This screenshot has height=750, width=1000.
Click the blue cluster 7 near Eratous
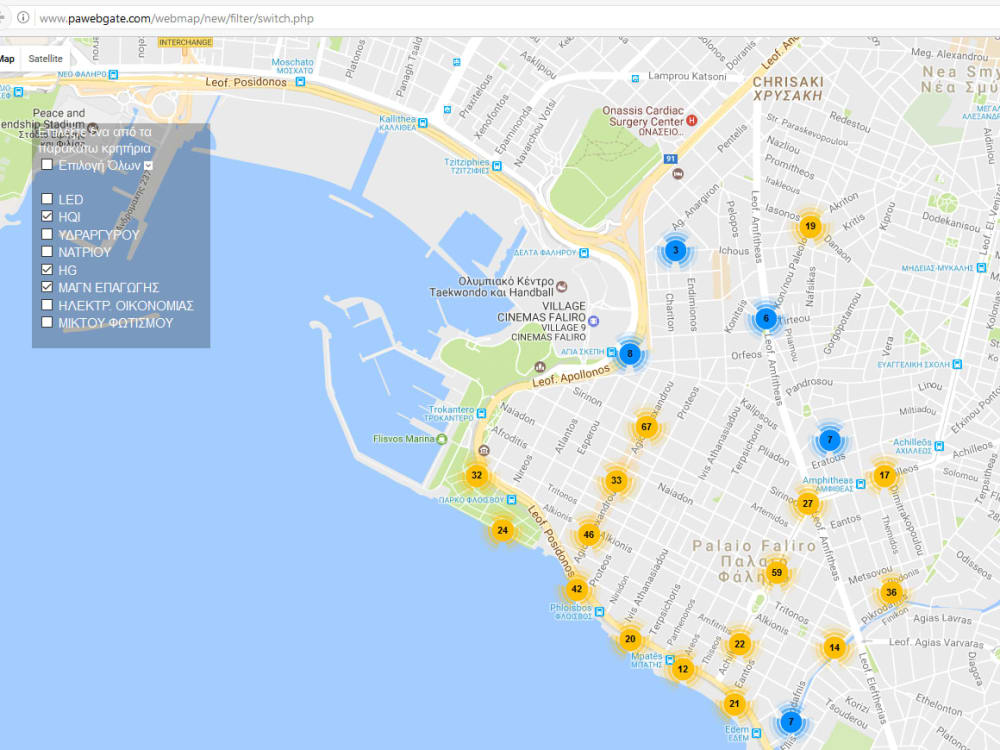click(x=829, y=438)
